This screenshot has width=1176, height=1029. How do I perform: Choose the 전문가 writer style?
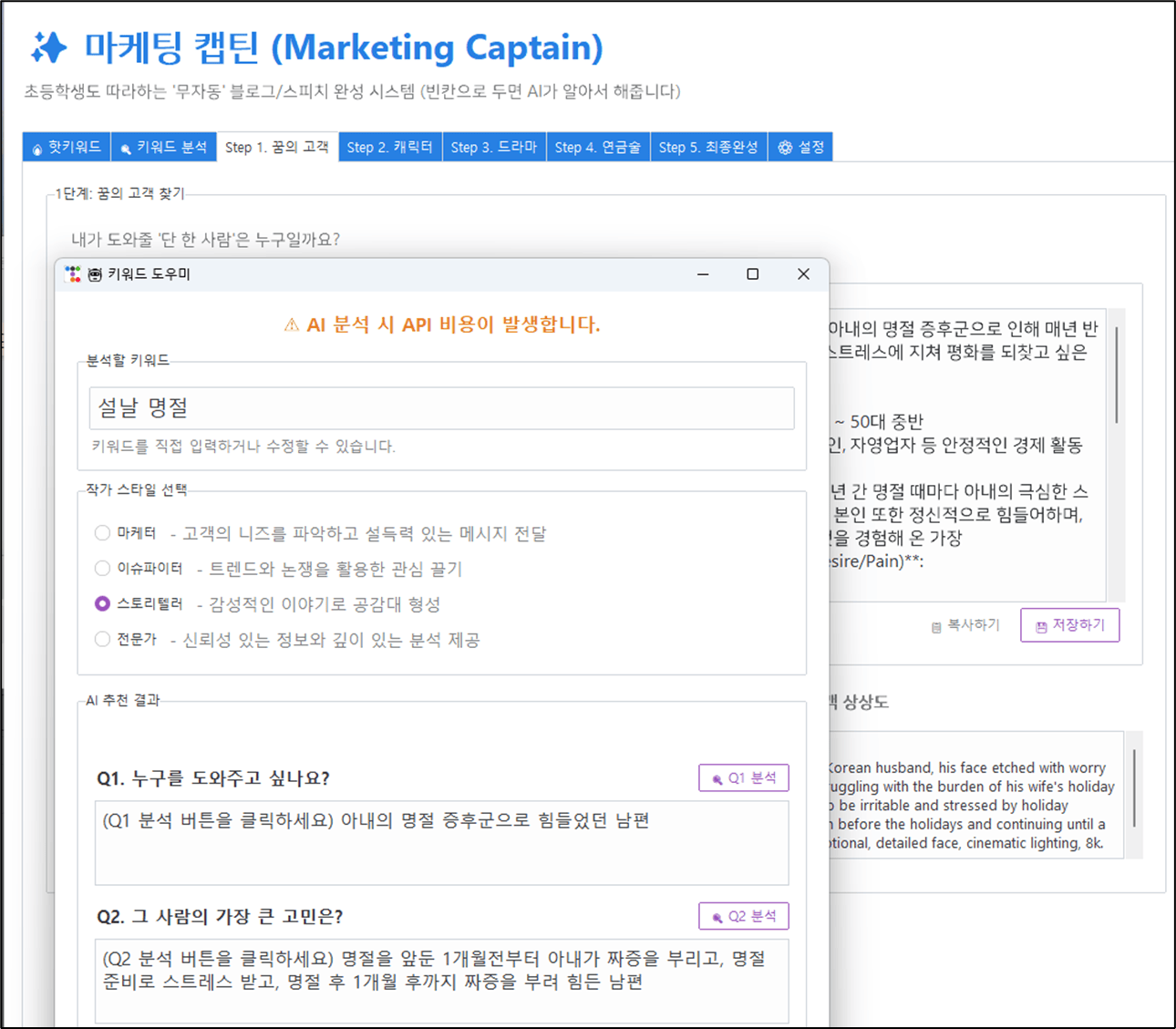click(x=102, y=639)
